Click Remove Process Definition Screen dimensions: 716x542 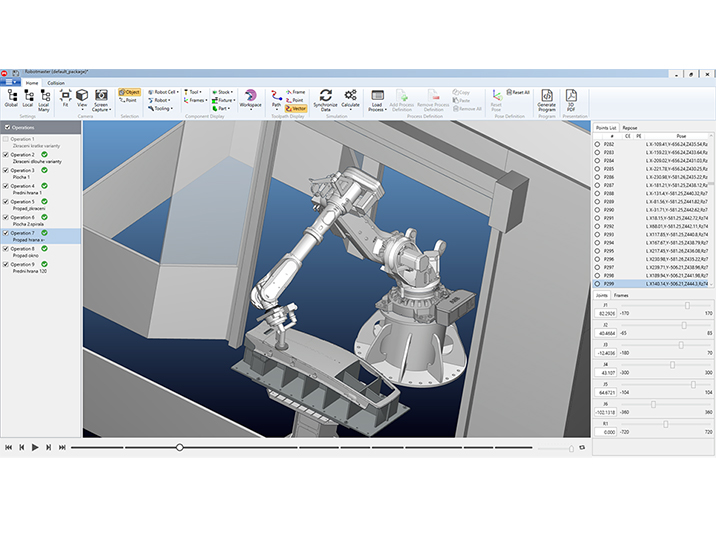coord(433,100)
